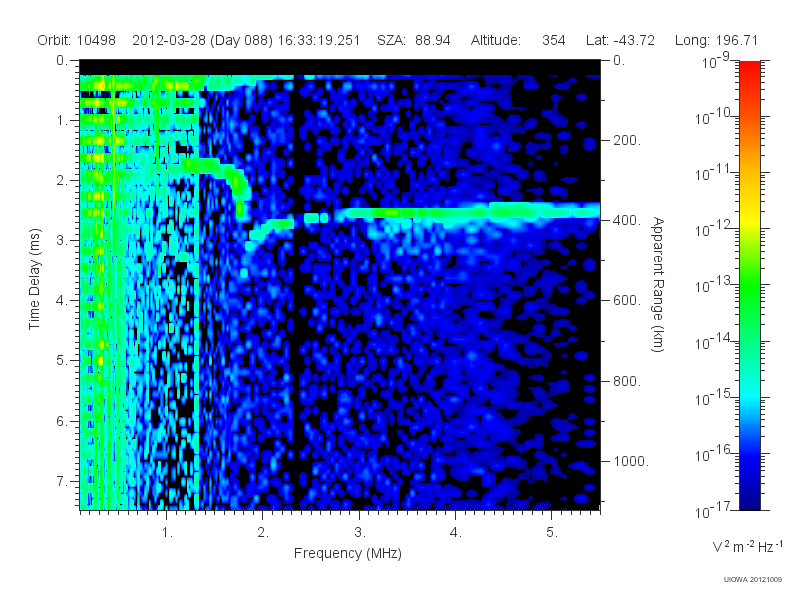This screenshot has width=800, height=600.
Task: Click the 'UIOWA 20121009' footer text
Action: [x=753, y=580]
